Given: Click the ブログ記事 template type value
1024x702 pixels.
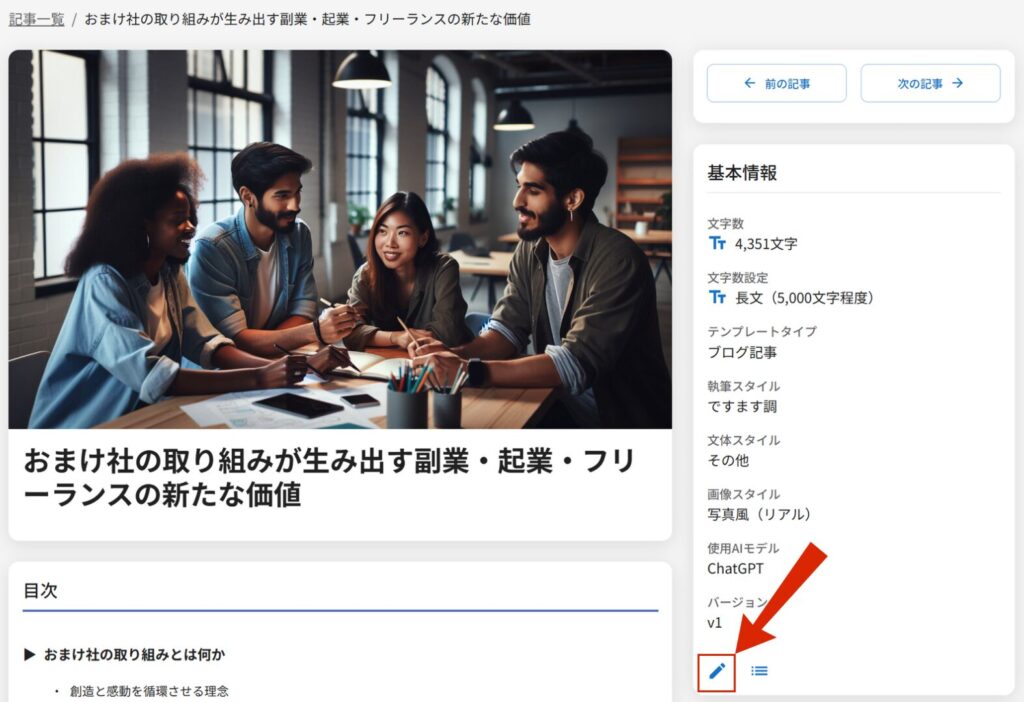Looking at the screenshot, I should [x=742, y=352].
